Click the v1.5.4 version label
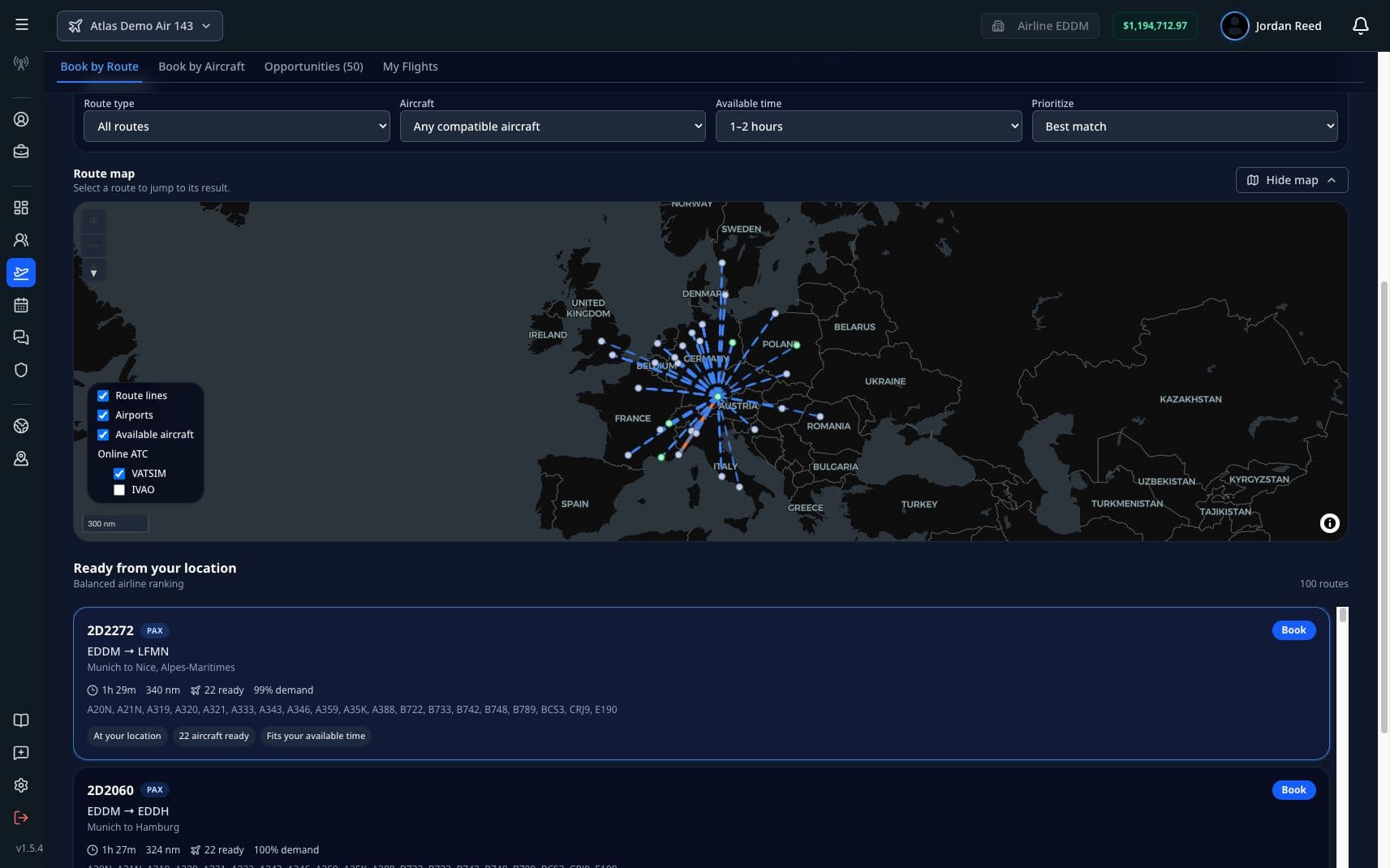This screenshot has height=868, width=1390. click(29, 849)
